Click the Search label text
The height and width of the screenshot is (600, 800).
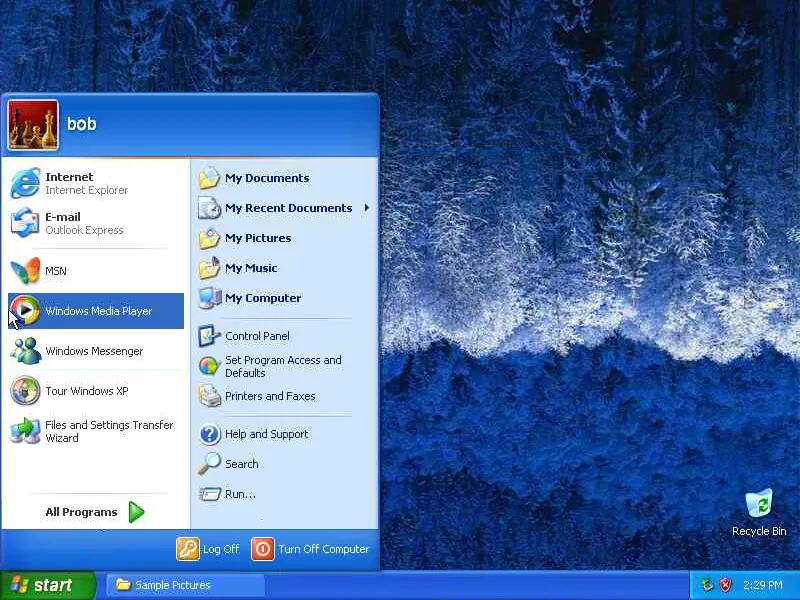point(241,464)
